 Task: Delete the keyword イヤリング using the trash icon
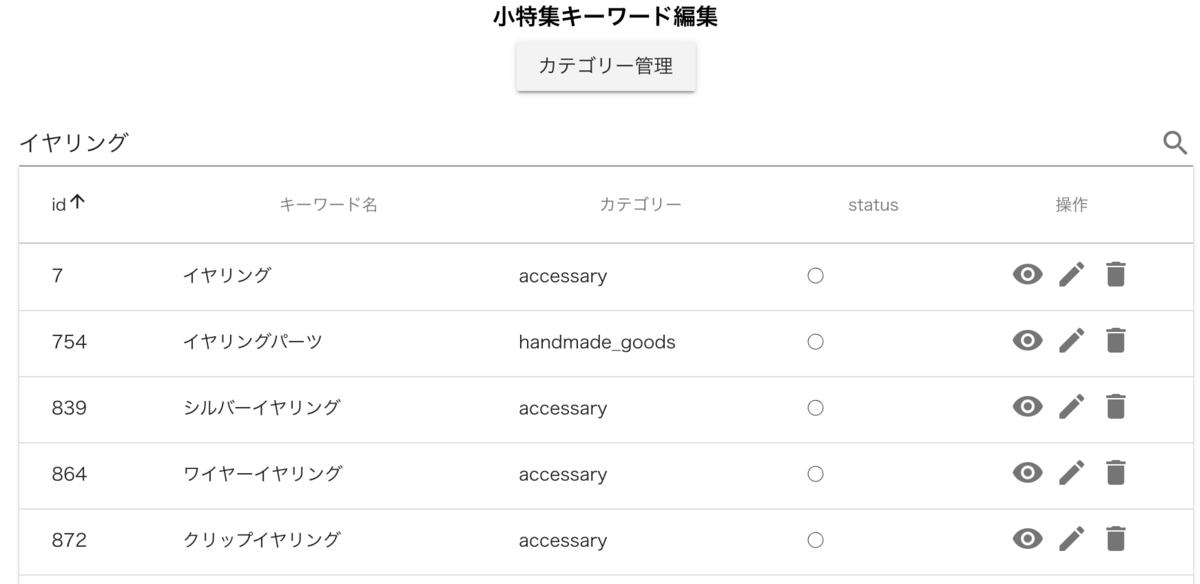click(1117, 276)
